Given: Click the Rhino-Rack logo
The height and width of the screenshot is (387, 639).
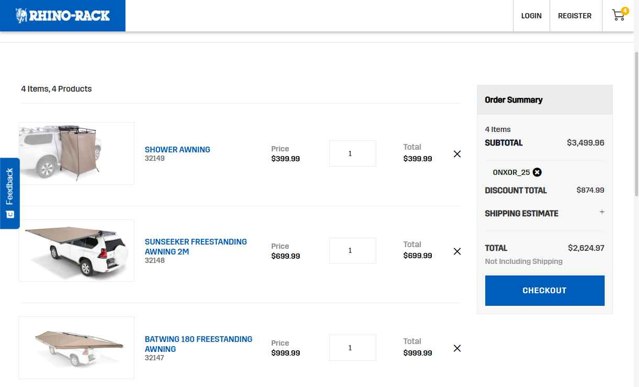Looking at the screenshot, I should click(63, 15).
